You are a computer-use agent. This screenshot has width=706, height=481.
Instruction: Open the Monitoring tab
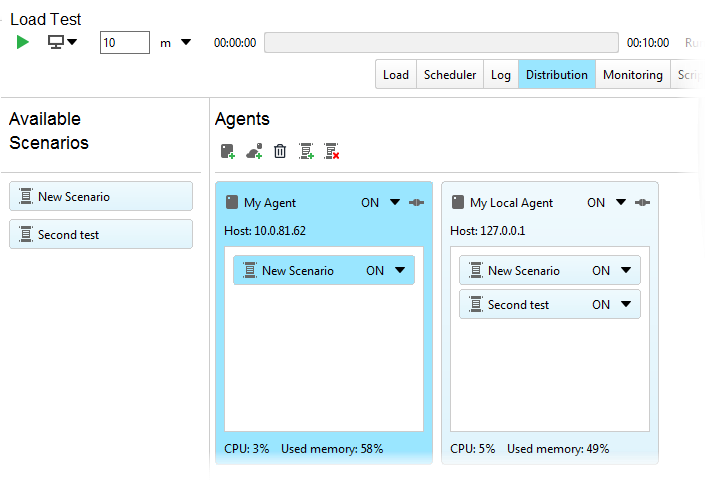coord(633,75)
